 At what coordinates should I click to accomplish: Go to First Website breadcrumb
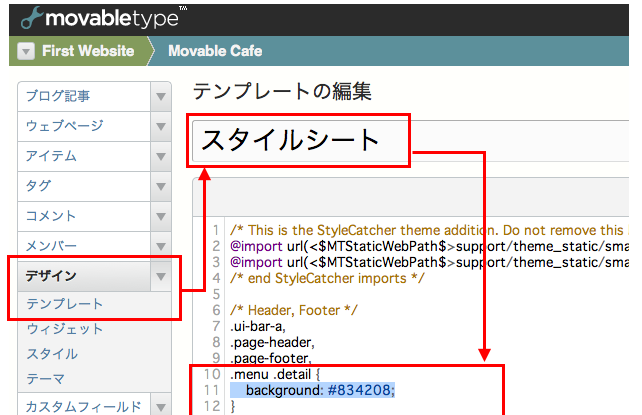88,51
